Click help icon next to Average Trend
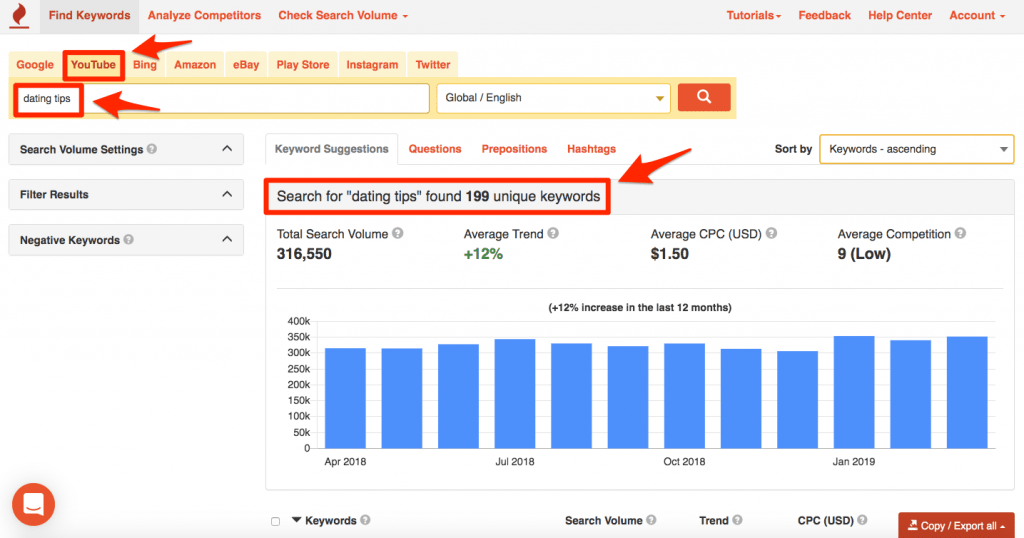The width and height of the screenshot is (1024, 538). pyautogui.click(x=553, y=233)
